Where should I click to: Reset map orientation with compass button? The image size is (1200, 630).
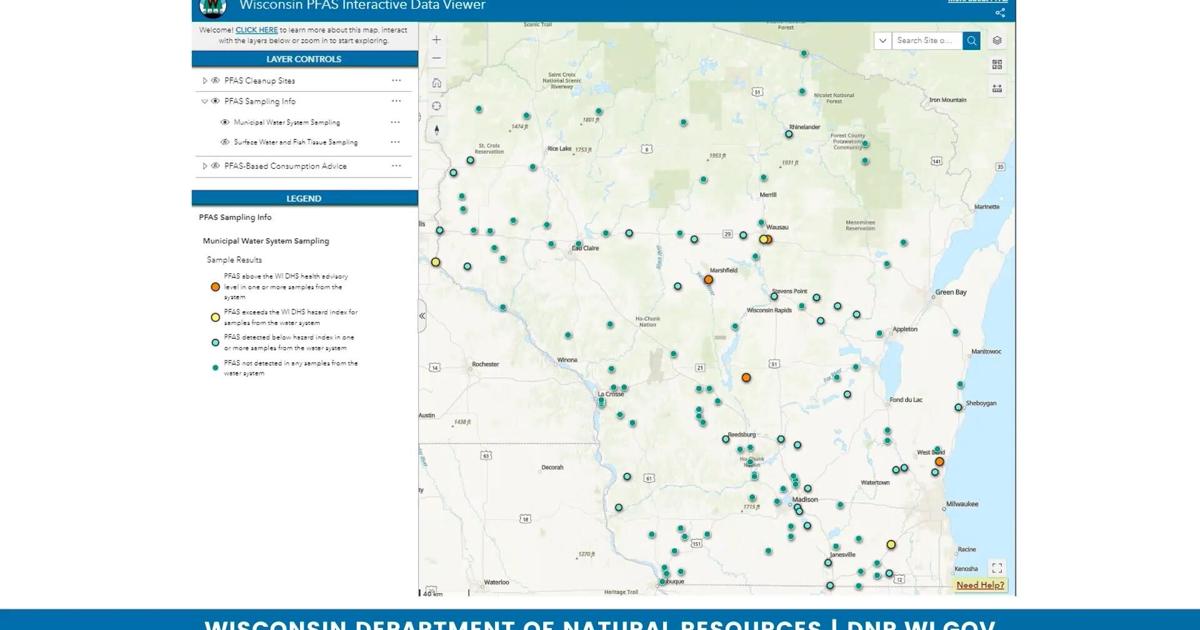pos(437,128)
